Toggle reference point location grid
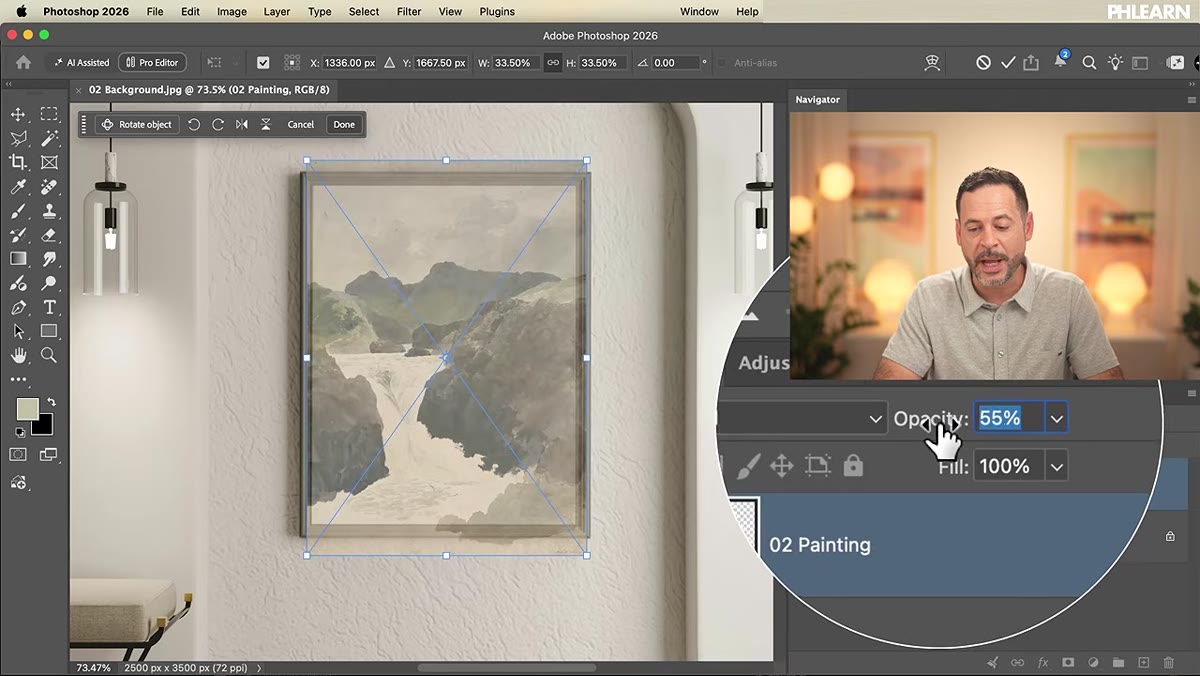The height and width of the screenshot is (676, 1200). coord(291,62)
